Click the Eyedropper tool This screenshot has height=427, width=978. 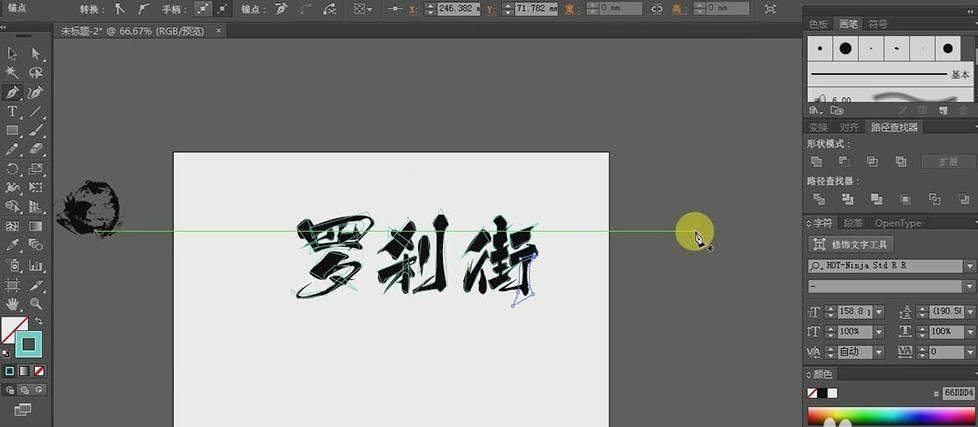(13, 245)
